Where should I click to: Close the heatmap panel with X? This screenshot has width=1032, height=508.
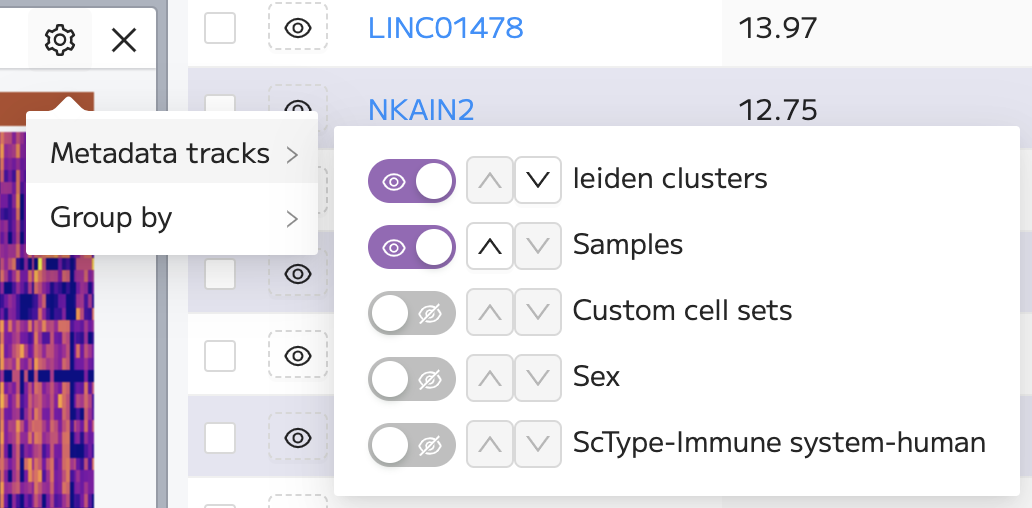pyautogui.click(x=124, y=41)
